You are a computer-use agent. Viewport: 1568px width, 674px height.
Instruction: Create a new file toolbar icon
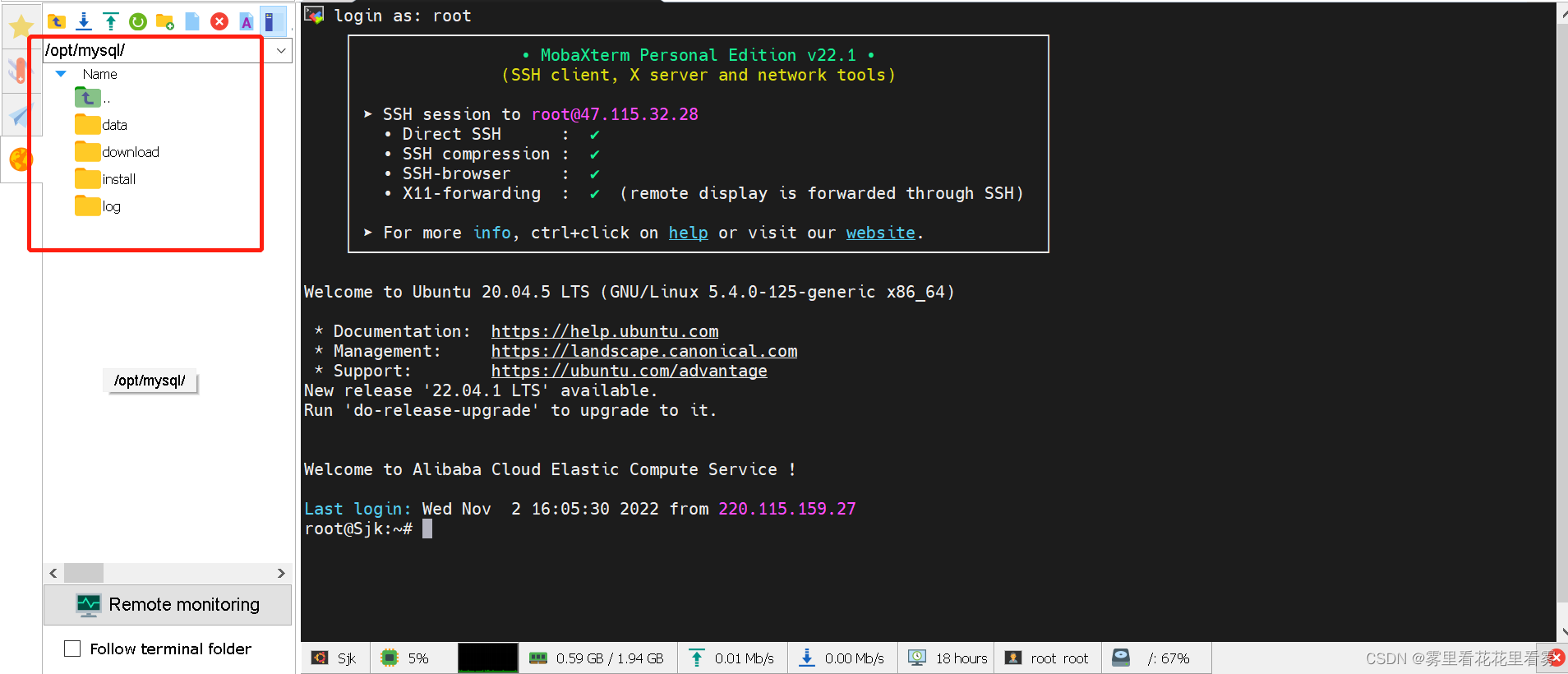(x=192, y=21)
